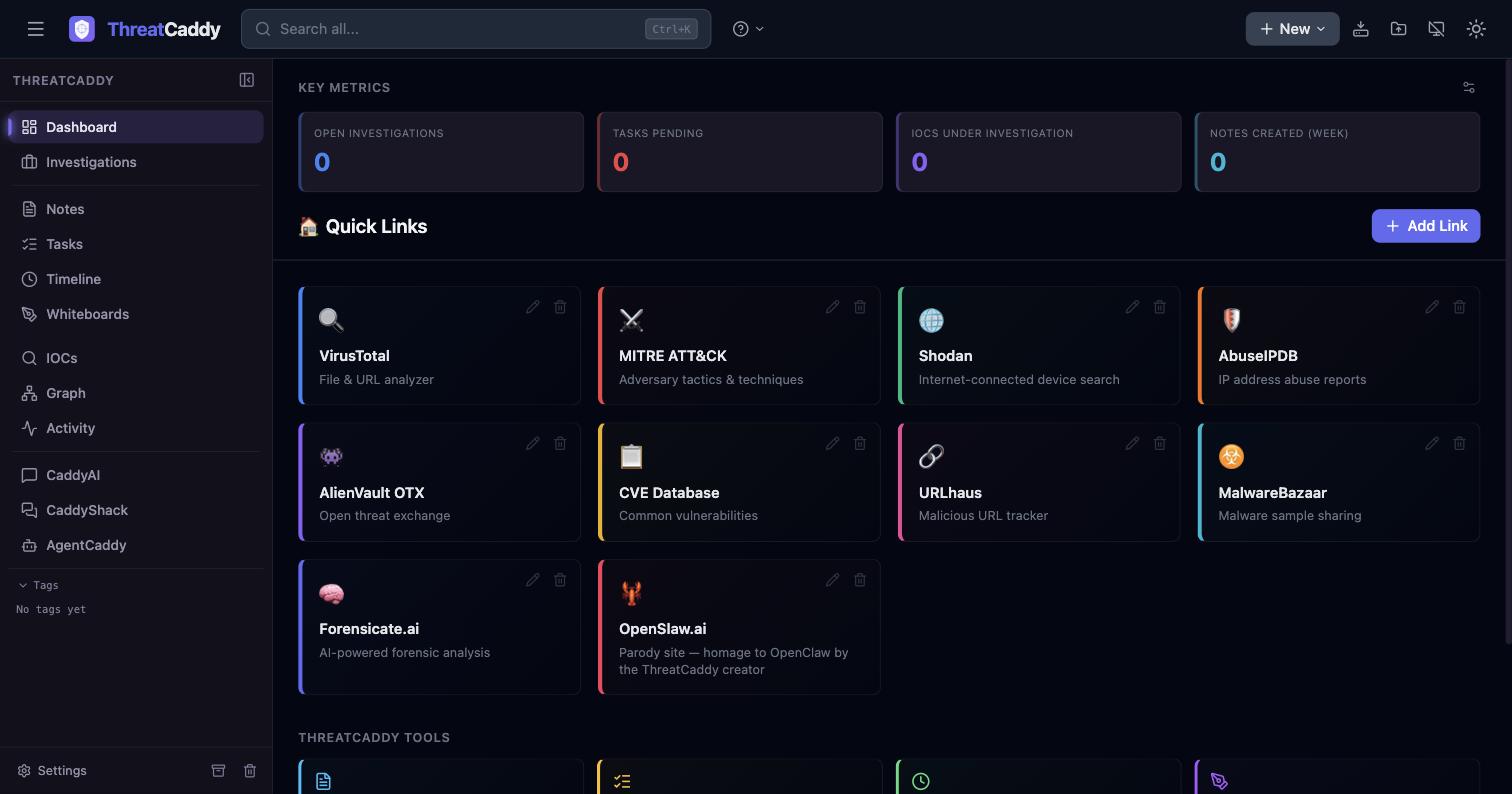
Task: Open CaddyAI in sidebar
Action: coord(136,475)
